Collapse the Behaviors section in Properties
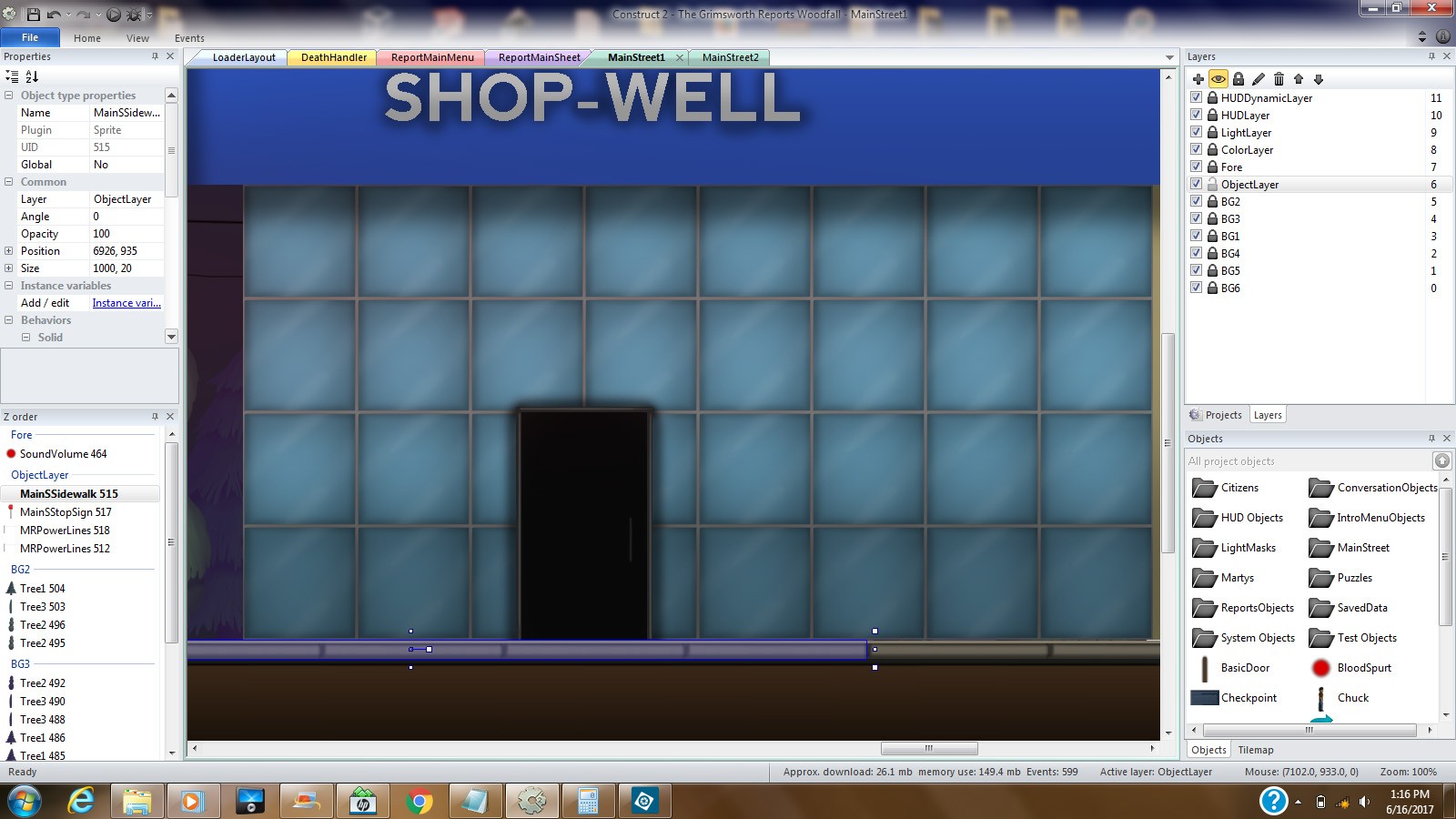Image resolution: width=1456 pixels, height=819 pixels. [x=9, y=320]
